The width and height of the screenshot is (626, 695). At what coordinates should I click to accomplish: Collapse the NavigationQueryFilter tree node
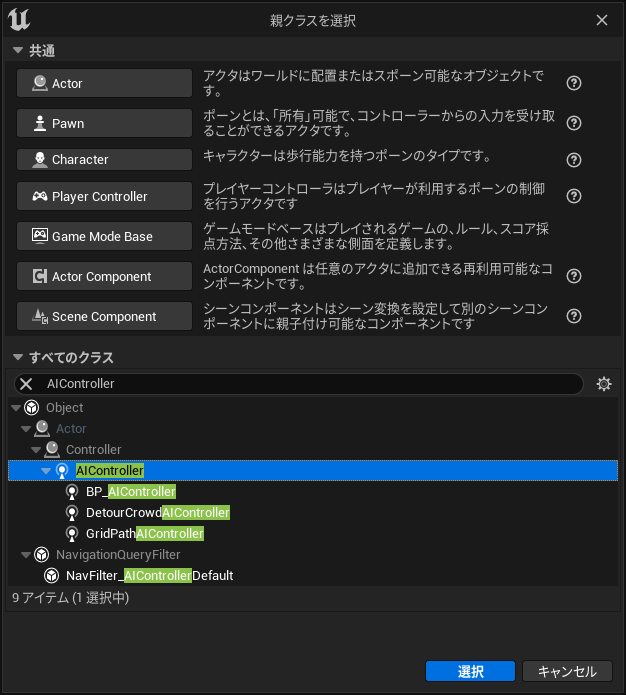tap(26, 555)
